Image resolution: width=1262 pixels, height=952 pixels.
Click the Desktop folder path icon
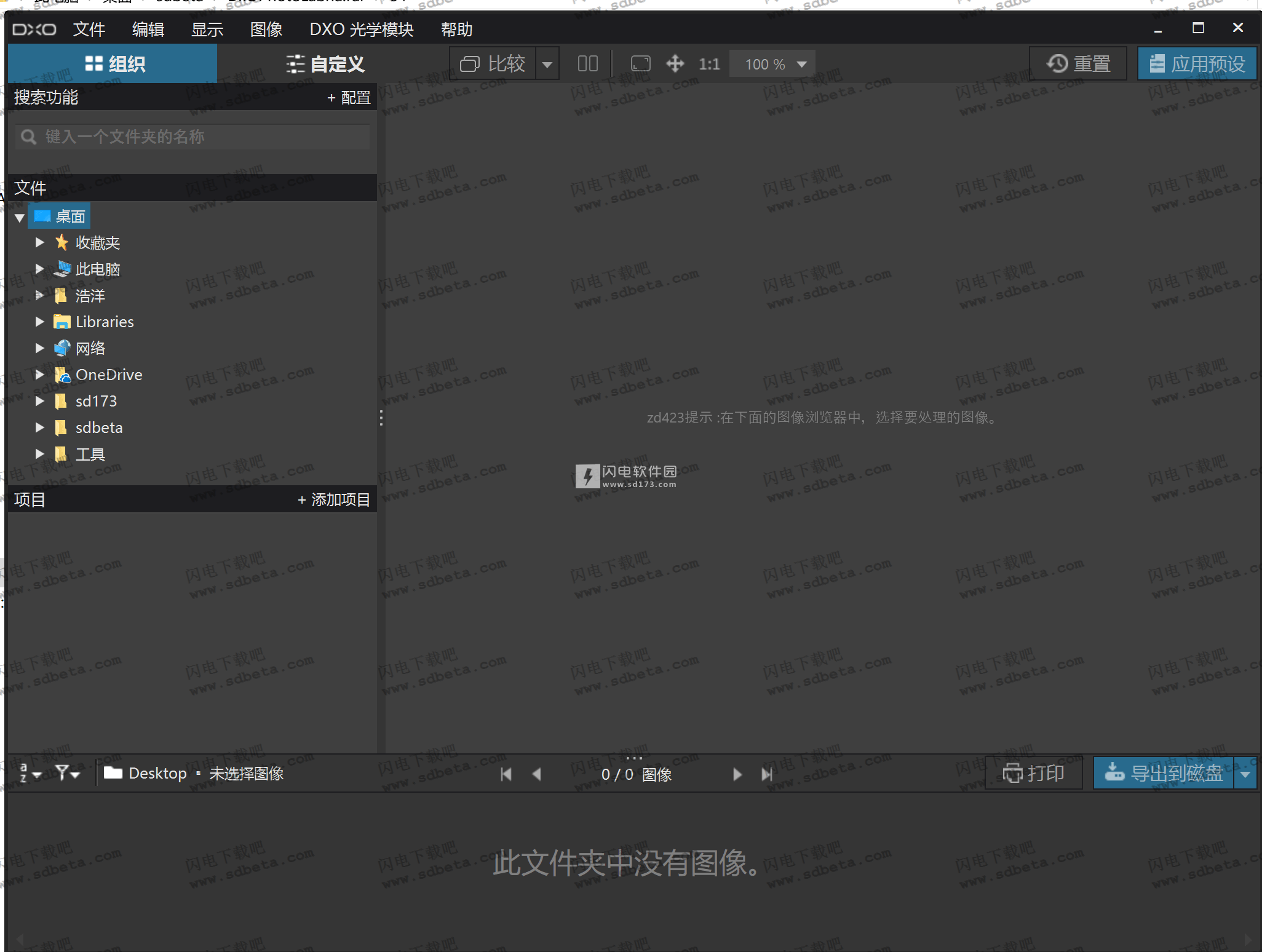113,772
